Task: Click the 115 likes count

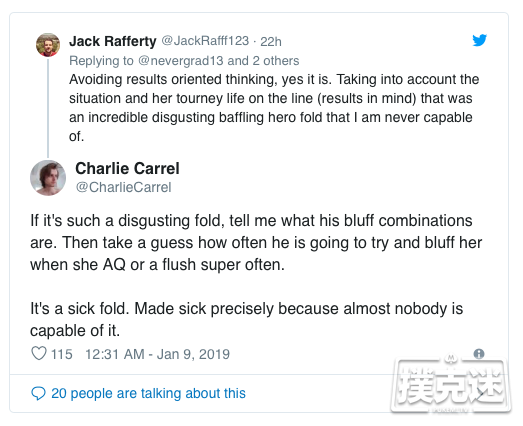Action: [61, 354]
